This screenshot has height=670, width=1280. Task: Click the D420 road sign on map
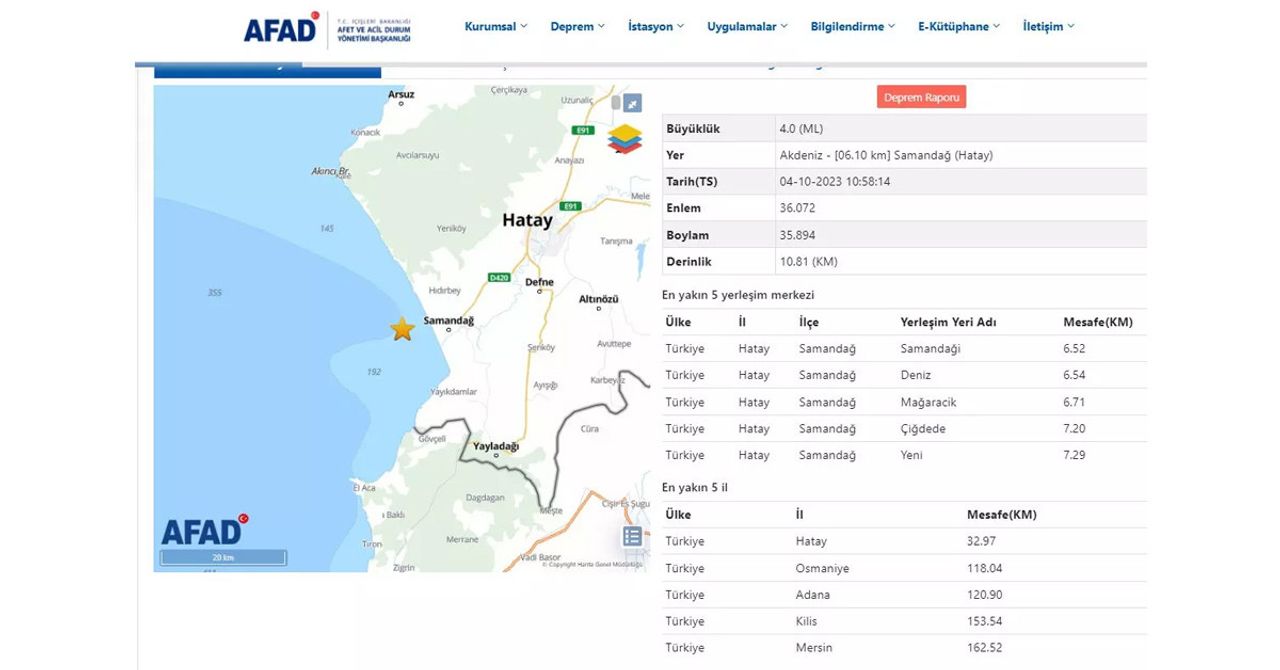499,277
